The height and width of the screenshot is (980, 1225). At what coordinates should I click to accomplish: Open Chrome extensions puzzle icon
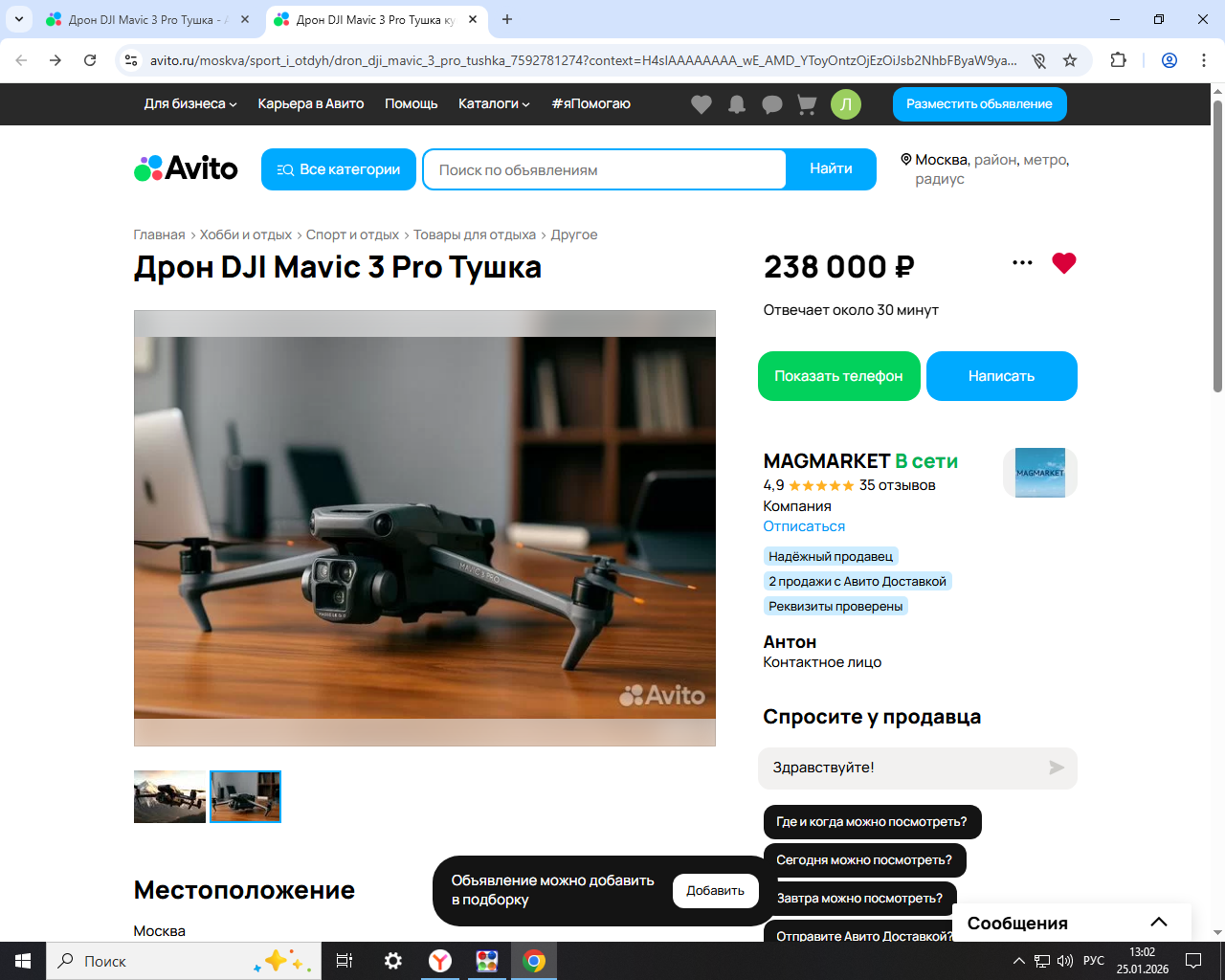[1118, 60]
